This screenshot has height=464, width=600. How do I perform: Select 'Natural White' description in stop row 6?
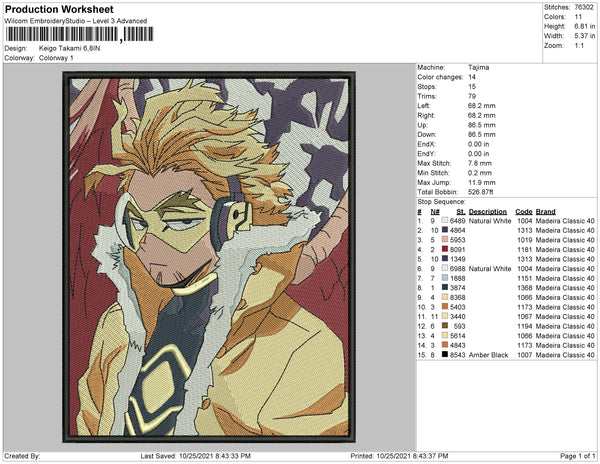point(490,269)
